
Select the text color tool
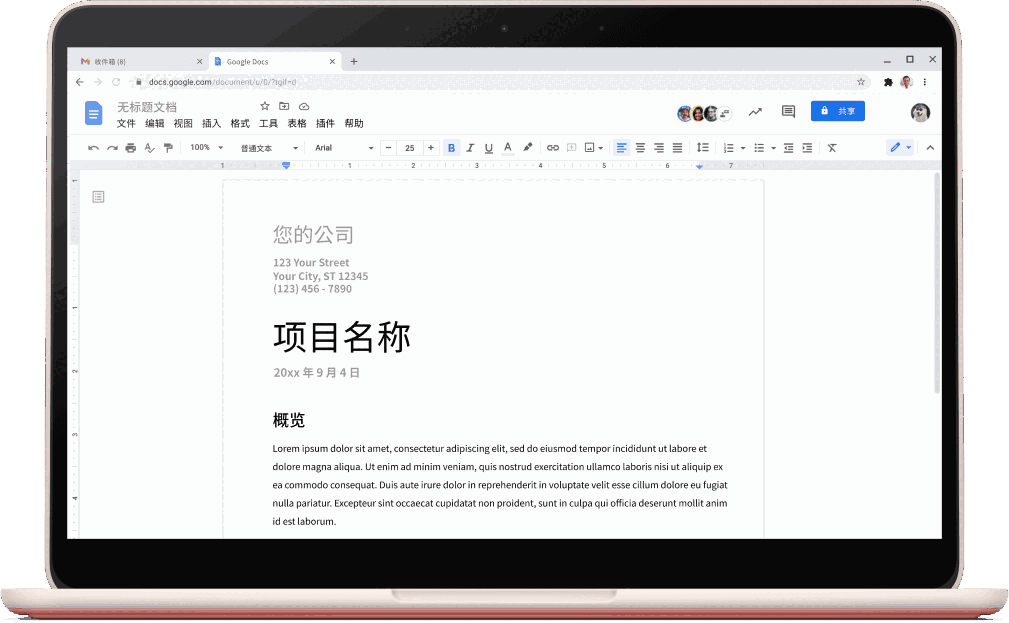[507, 147]
